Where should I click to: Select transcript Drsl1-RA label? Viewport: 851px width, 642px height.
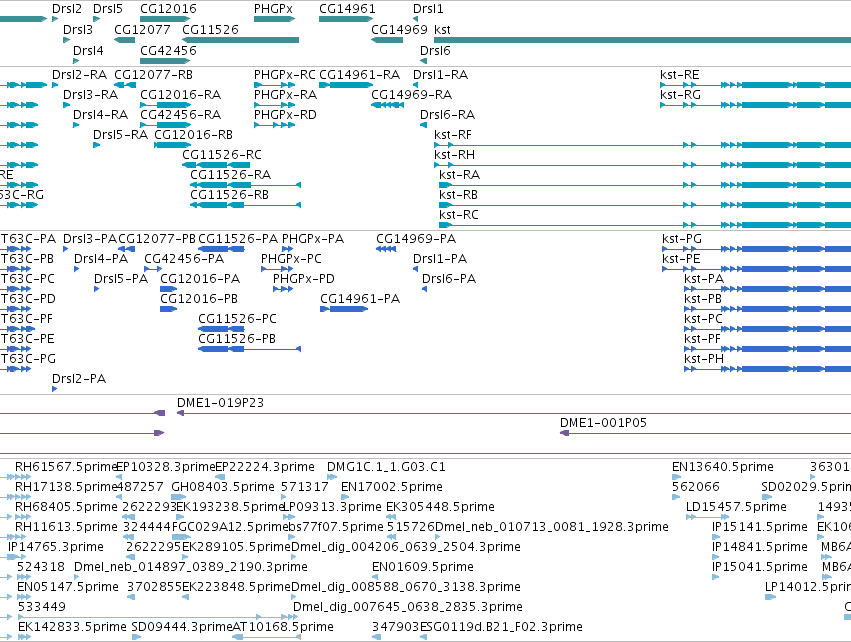(x=440, y=74)
